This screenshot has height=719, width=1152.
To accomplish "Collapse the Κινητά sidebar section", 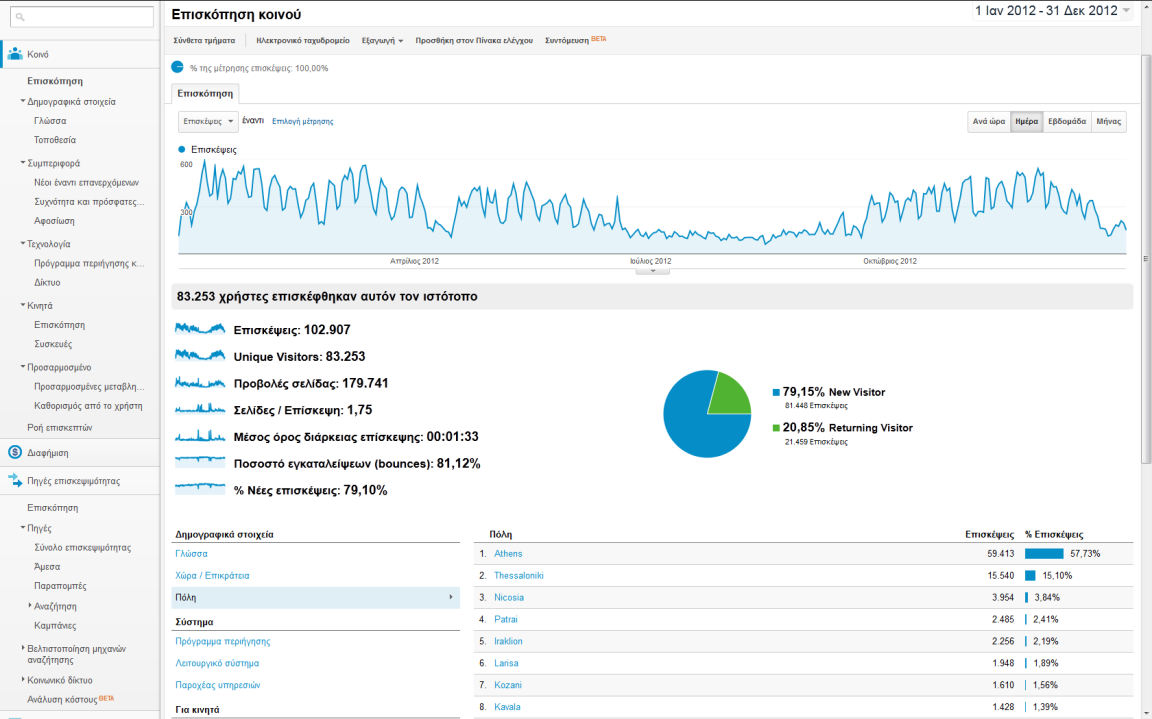I will pos(23,306).
